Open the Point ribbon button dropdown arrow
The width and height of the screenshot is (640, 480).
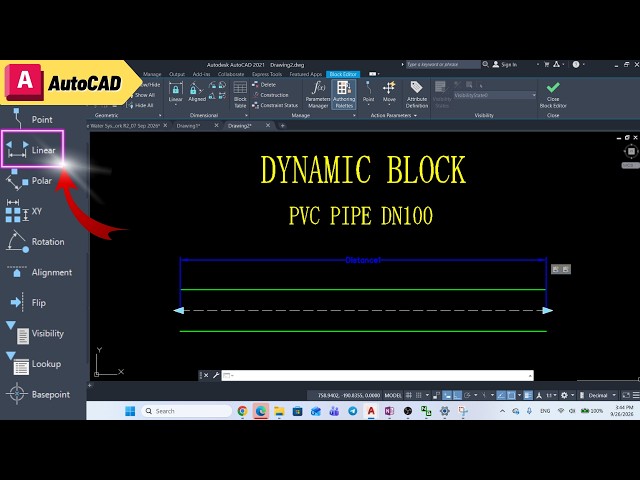click(369, 105)
